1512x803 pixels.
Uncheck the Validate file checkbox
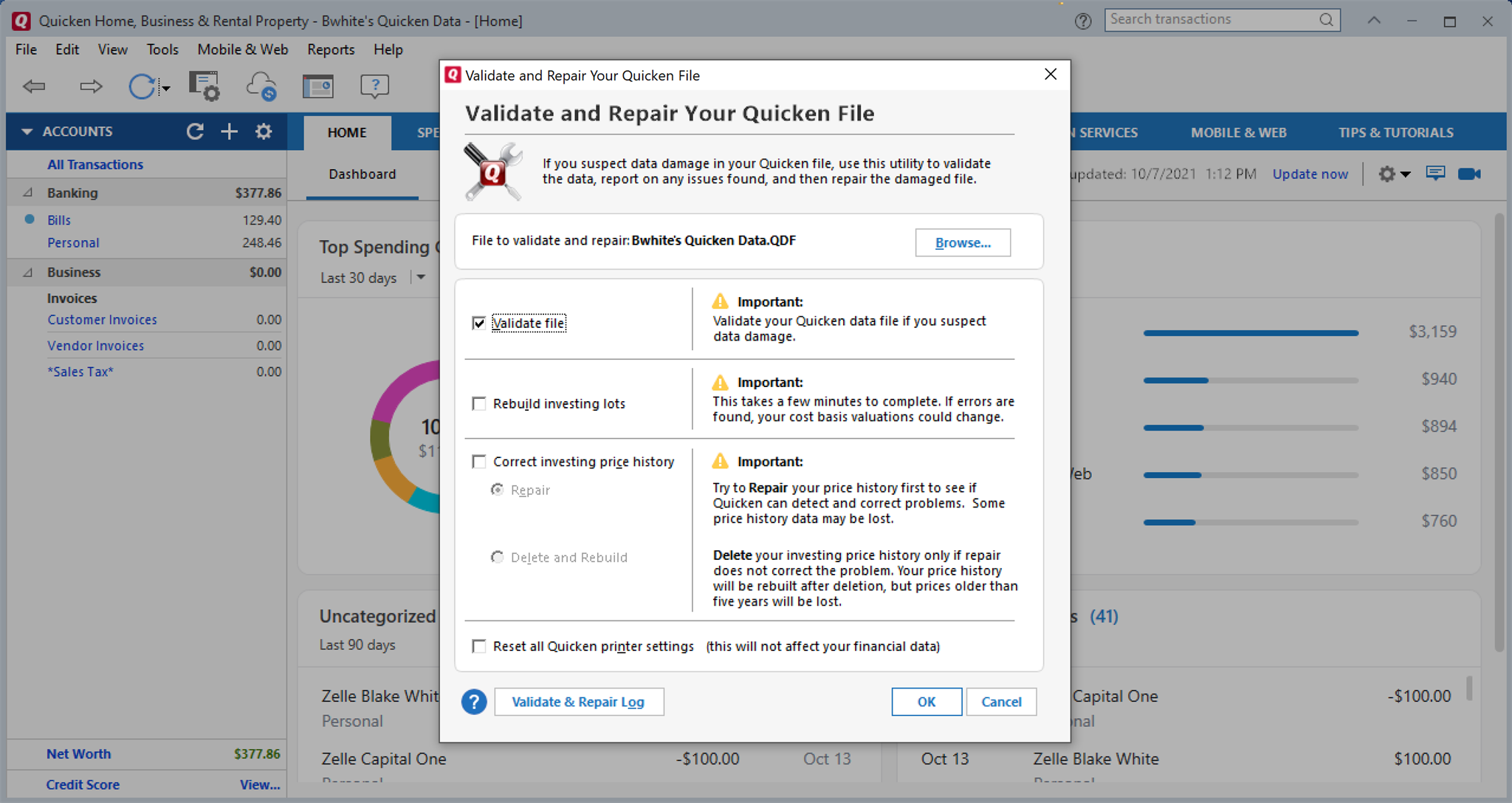479,323
